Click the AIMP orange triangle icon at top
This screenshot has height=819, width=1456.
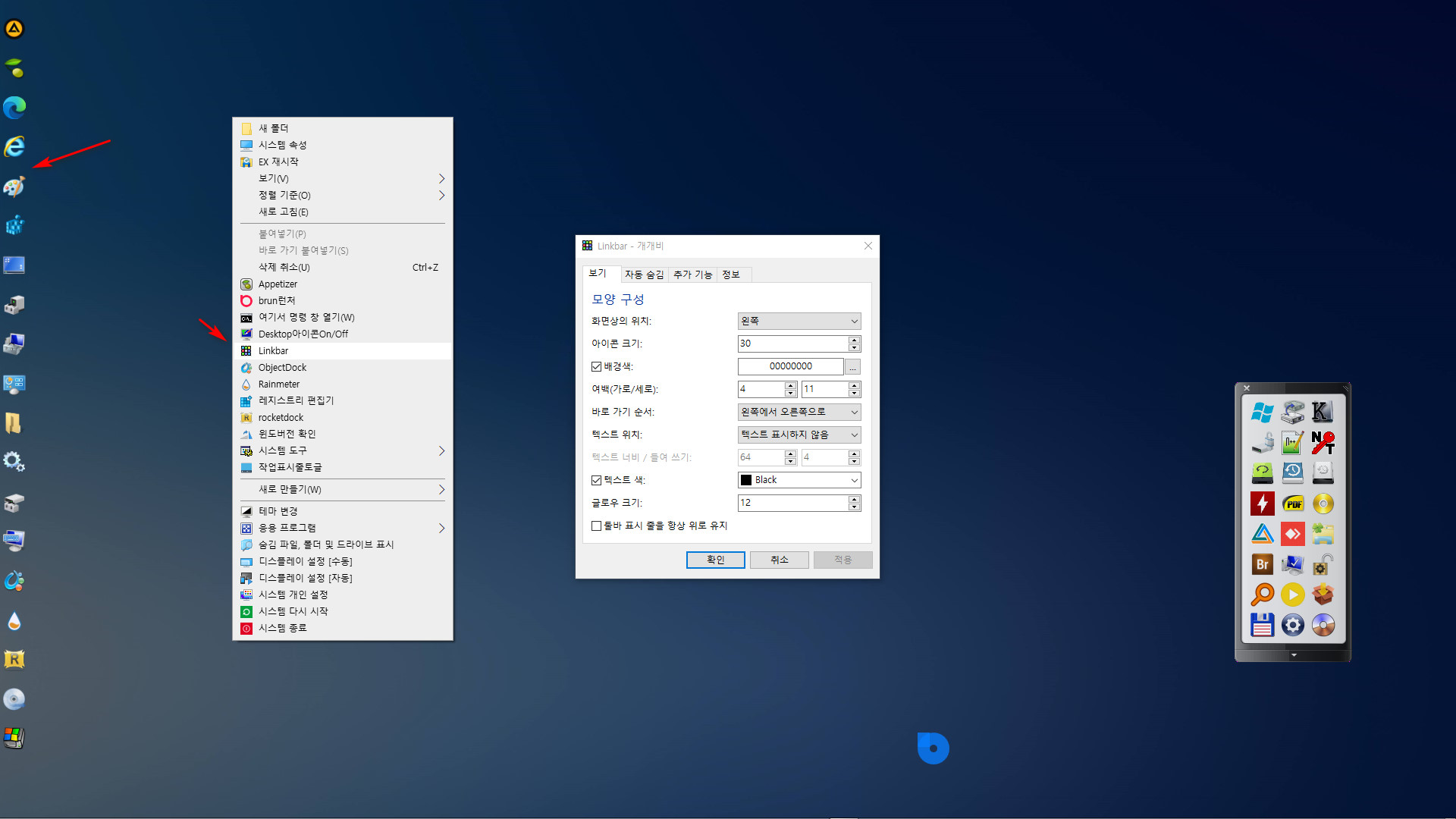pyautogui.click(x=14, y=29)
